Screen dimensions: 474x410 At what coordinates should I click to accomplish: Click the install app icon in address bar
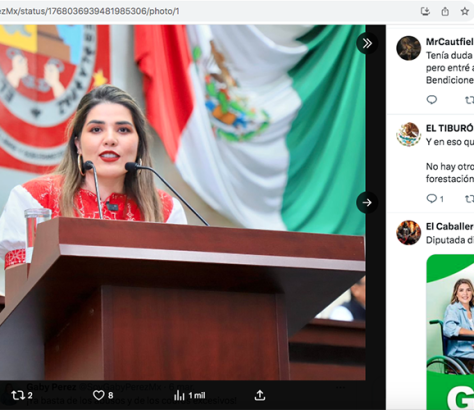pyautogui.click(x=425, y=11)
